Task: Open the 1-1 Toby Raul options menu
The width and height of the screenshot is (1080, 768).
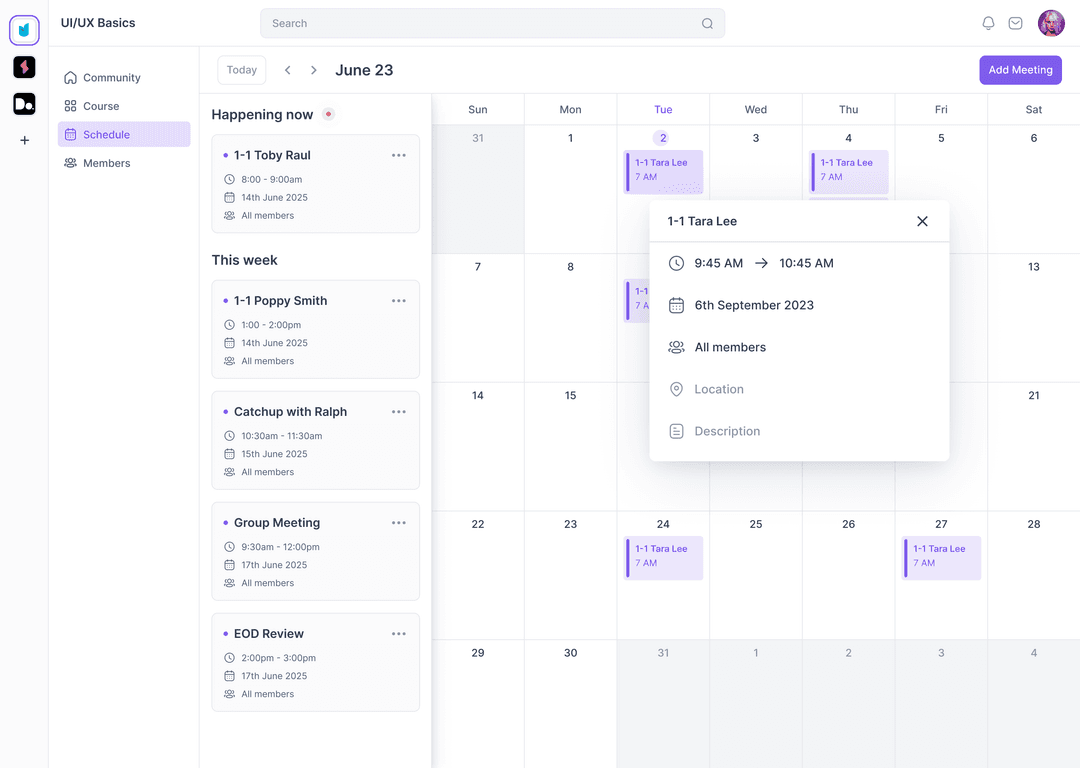Action: click(399, 155)
